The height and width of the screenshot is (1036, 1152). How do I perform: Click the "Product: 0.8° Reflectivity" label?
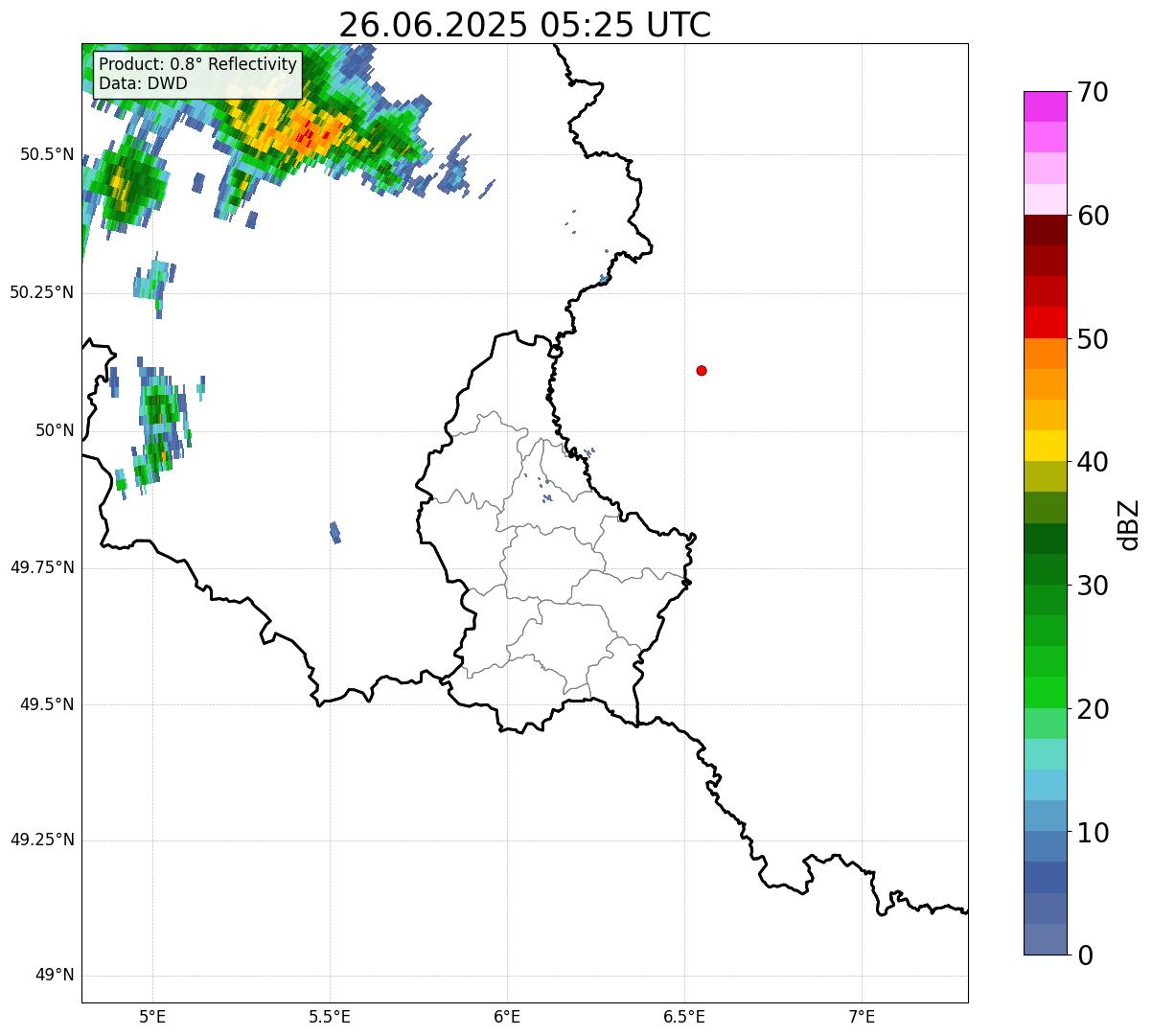click(198, 64)
